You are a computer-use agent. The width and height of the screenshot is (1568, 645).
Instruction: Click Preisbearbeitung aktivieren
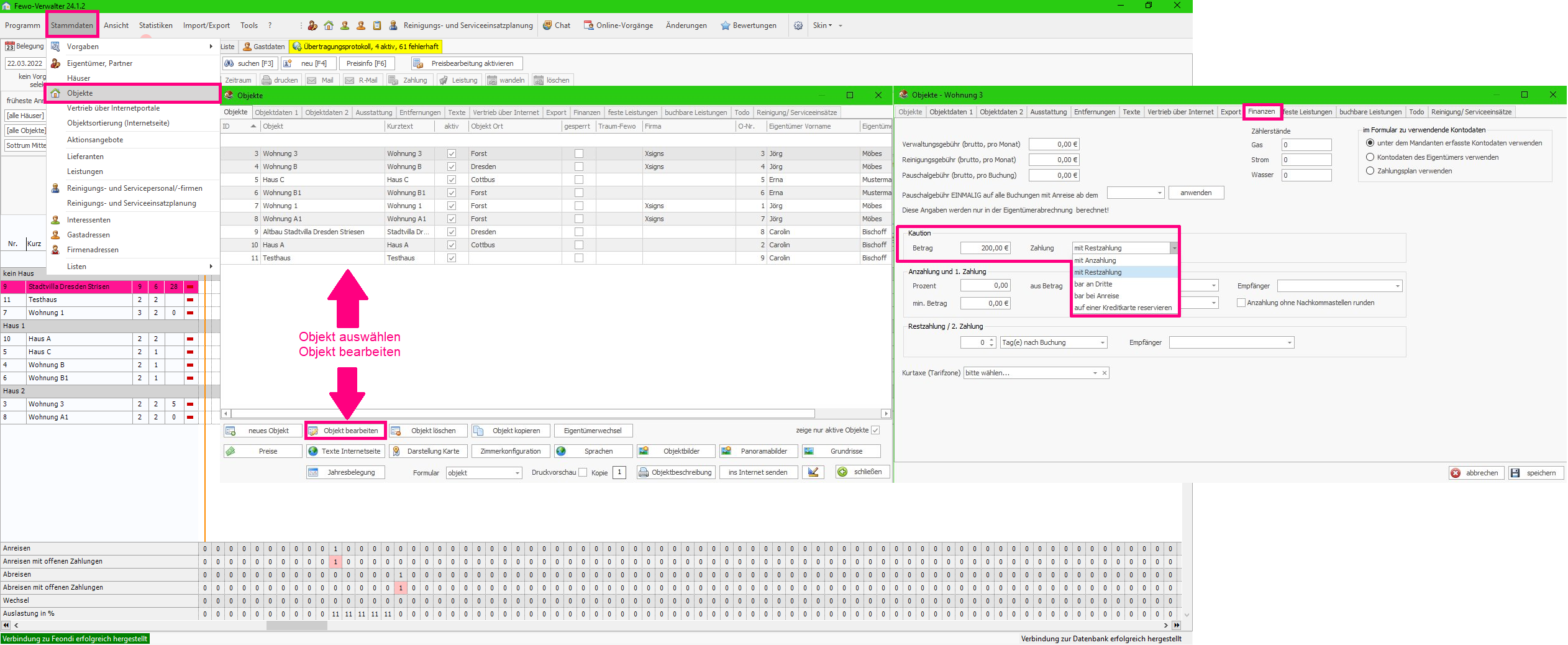tap(467, 63)
